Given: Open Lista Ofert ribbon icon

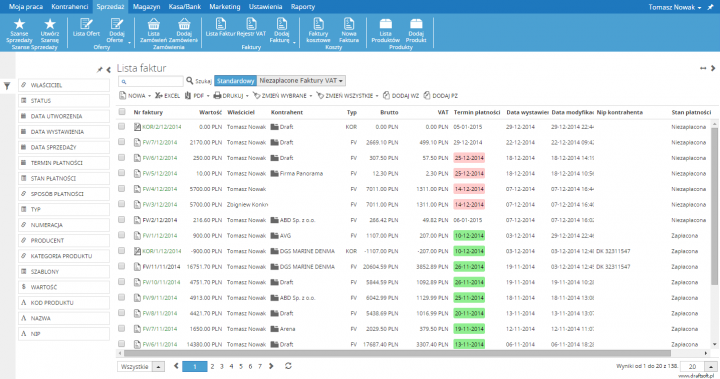Looking at the screenshot, I should 86,24.
